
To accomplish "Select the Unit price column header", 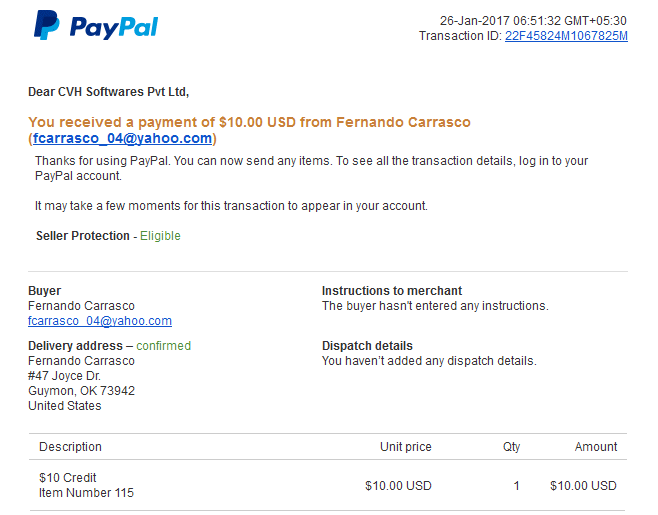I will click(406, 447).
